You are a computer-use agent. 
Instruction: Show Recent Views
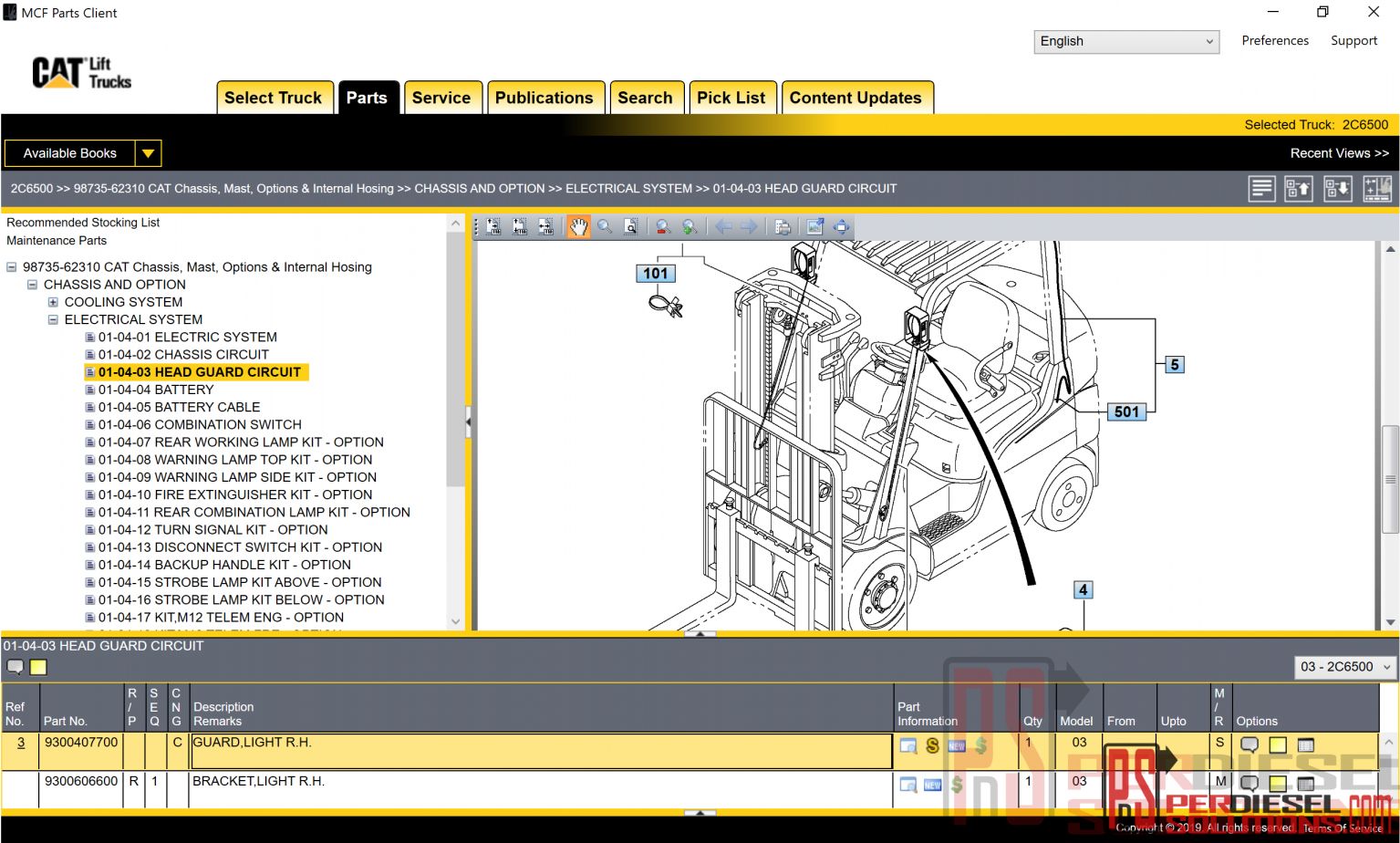(1339, 153)
